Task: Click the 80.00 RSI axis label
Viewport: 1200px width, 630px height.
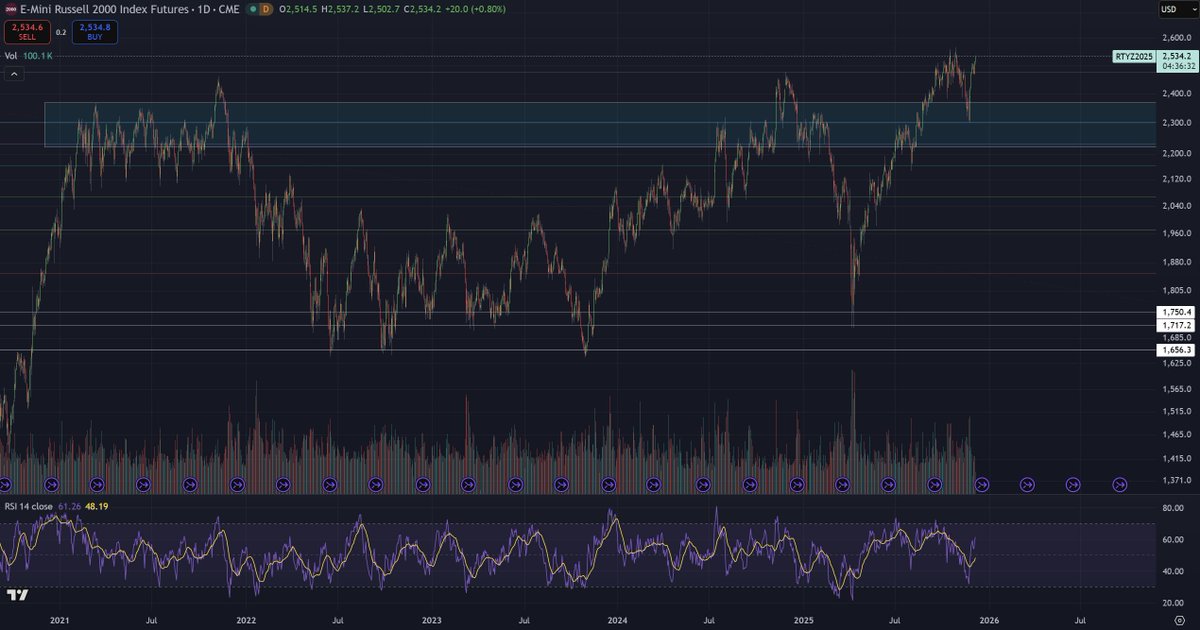Action: [x=1171, y=508]
